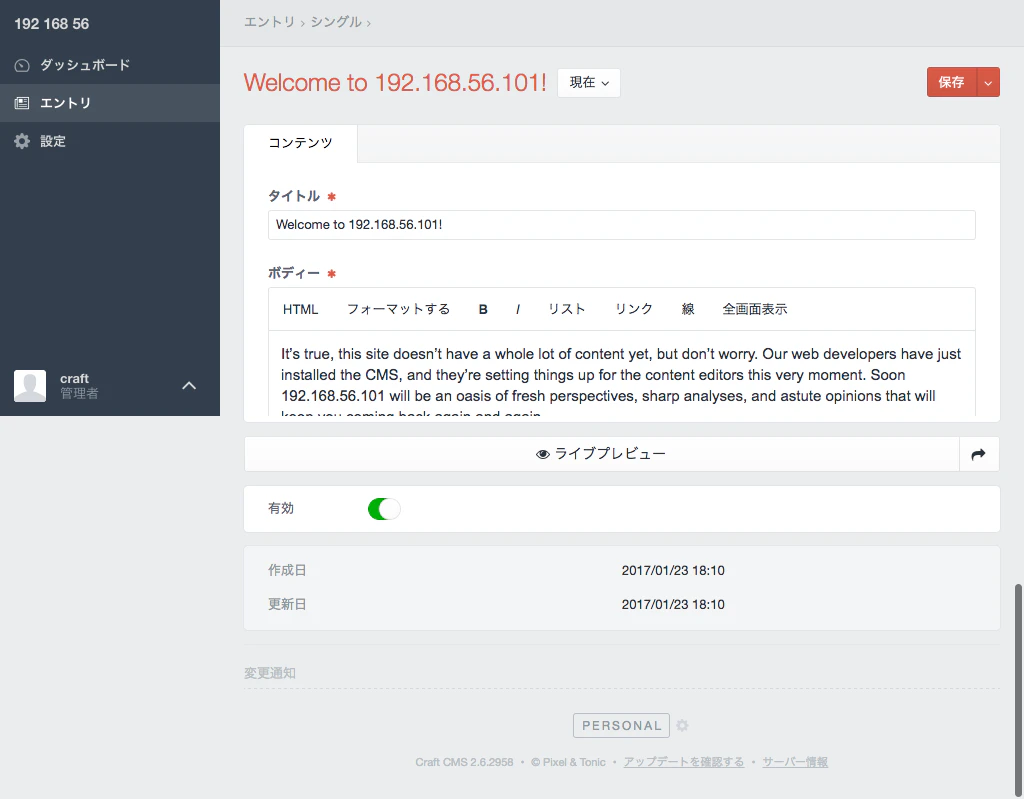
Task: Launch the ライブプレビュー live preview button
Action: 601,454
